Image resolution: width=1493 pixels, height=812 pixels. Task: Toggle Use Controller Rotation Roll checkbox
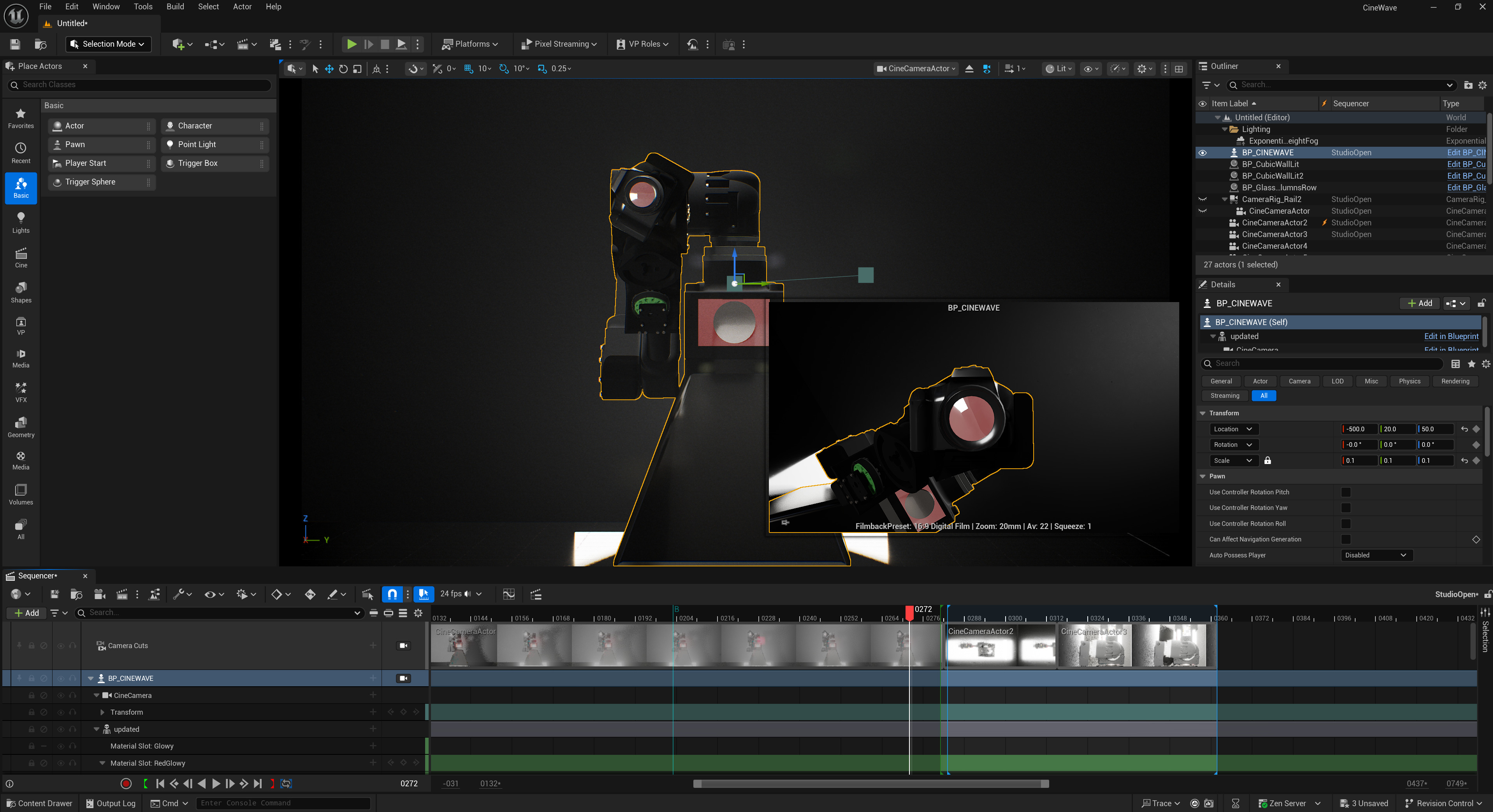[x=1346, y=524]
